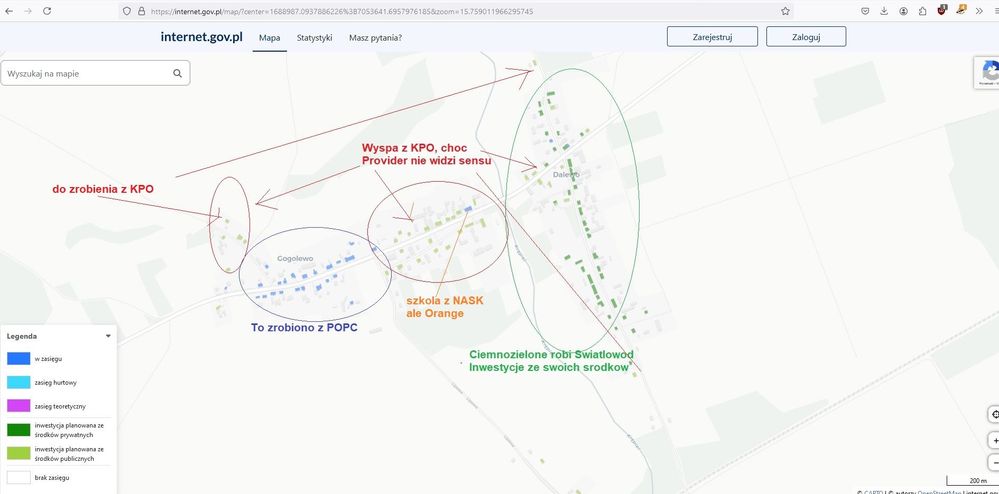
Task: Open browser downloads icon
Action: point(884,11)
